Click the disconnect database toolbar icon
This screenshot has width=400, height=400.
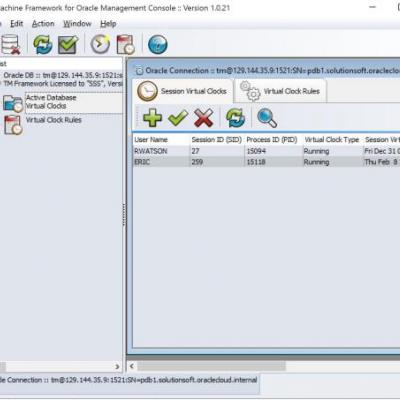(x=11, y=44)
